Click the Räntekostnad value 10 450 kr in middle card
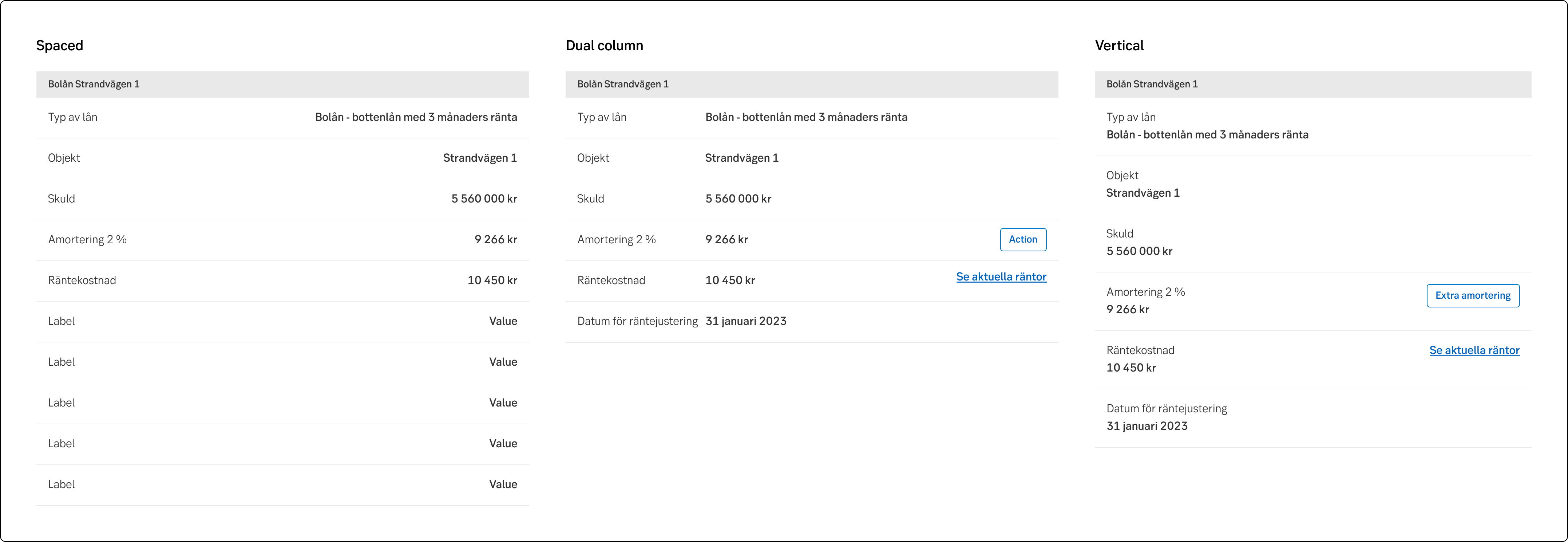This screenshot has width=1568, height=542. pos(730,280)
